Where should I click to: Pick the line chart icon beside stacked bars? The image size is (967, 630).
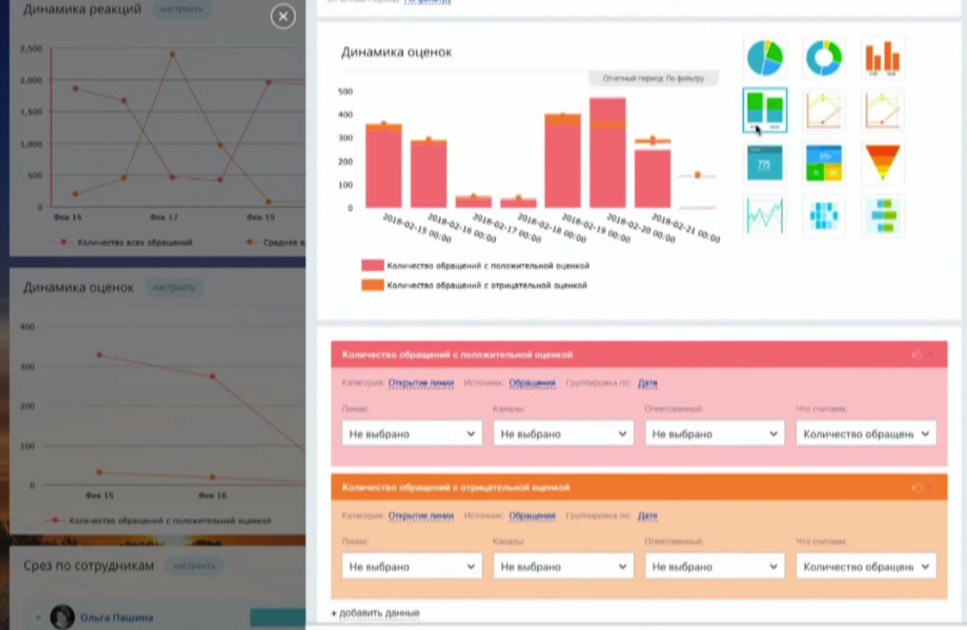pyautogui.click(x=823, y=110)
